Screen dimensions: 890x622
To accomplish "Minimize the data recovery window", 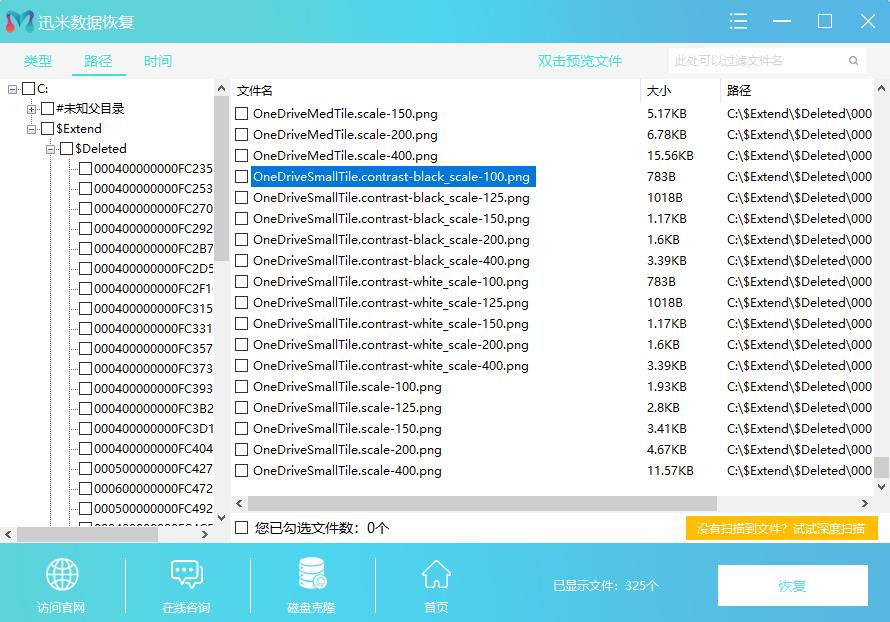I will (782, 21).
